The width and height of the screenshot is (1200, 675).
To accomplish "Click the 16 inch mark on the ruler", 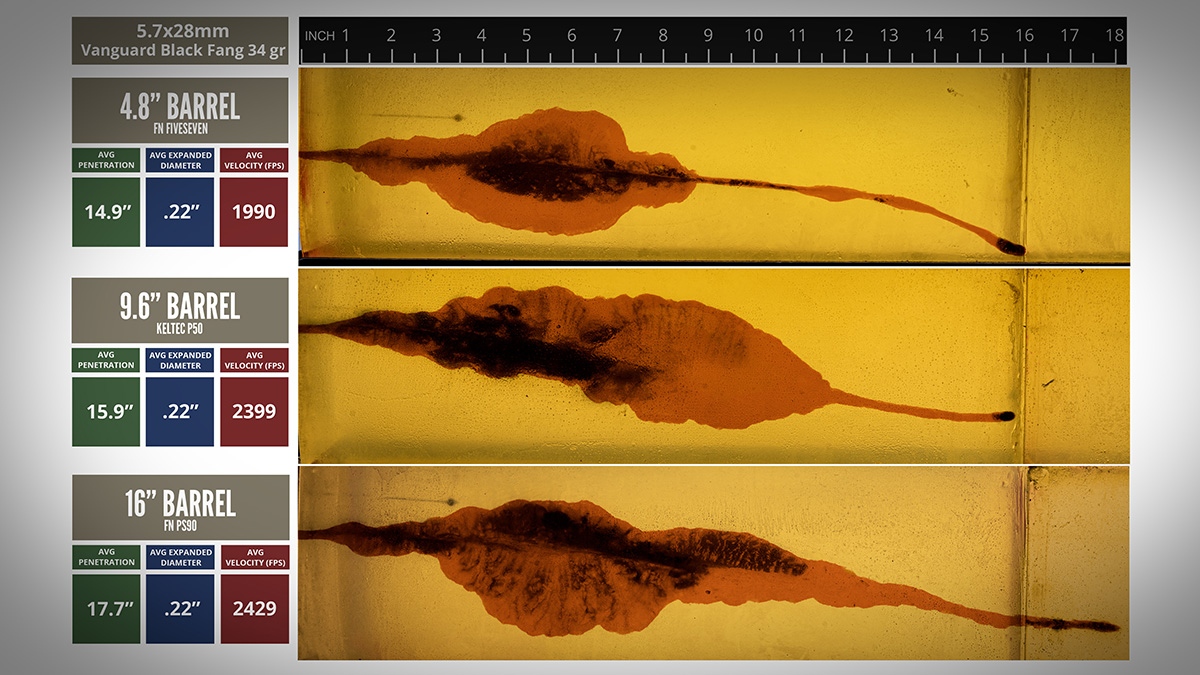I will pos(1024,36).
